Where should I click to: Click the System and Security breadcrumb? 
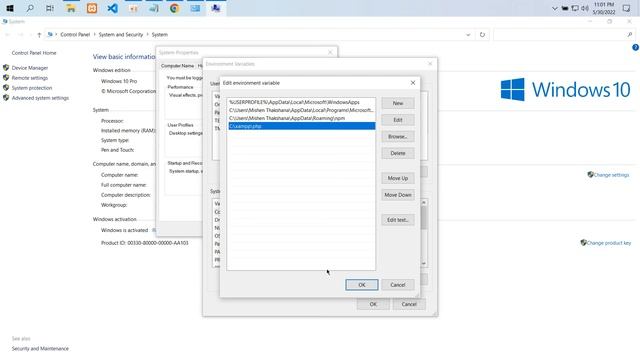click(121, 35)
